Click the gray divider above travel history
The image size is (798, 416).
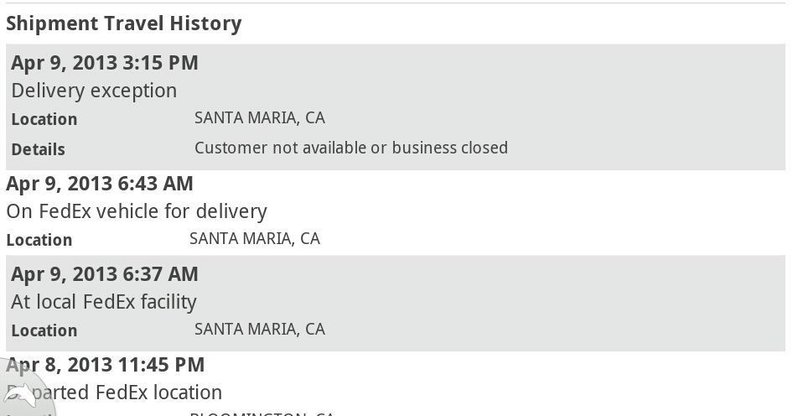[x=395, y=3]
